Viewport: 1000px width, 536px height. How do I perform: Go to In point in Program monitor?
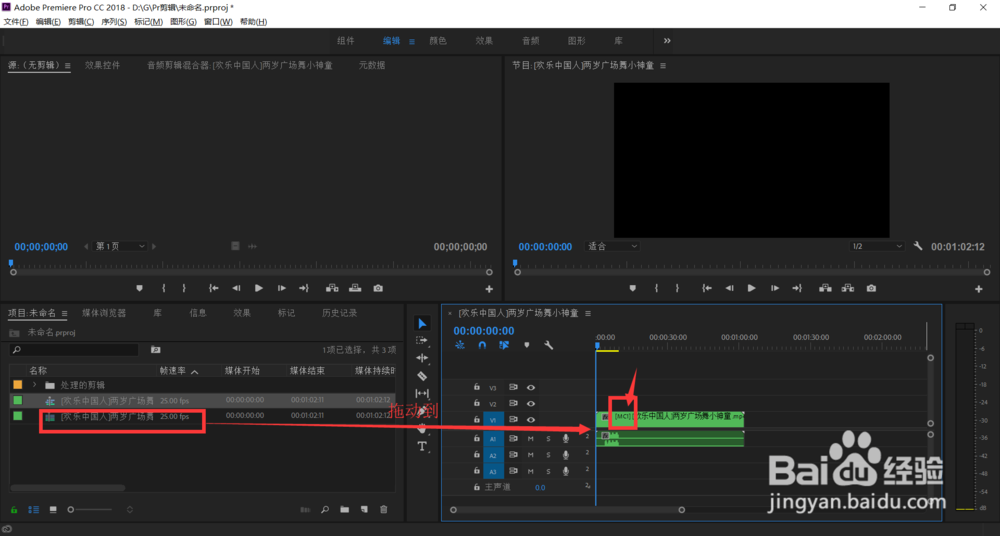707,288
